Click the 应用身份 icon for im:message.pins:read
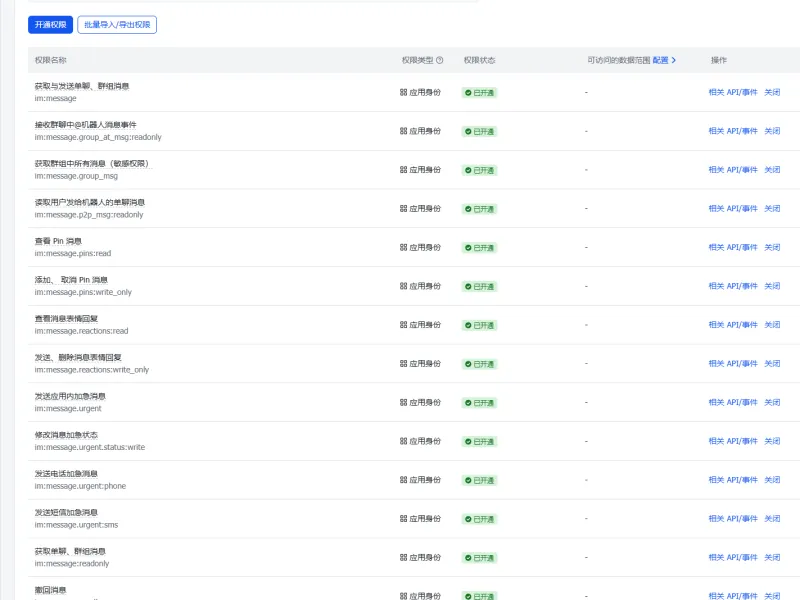This screenshot has width=800, height=600. (404, 247)
